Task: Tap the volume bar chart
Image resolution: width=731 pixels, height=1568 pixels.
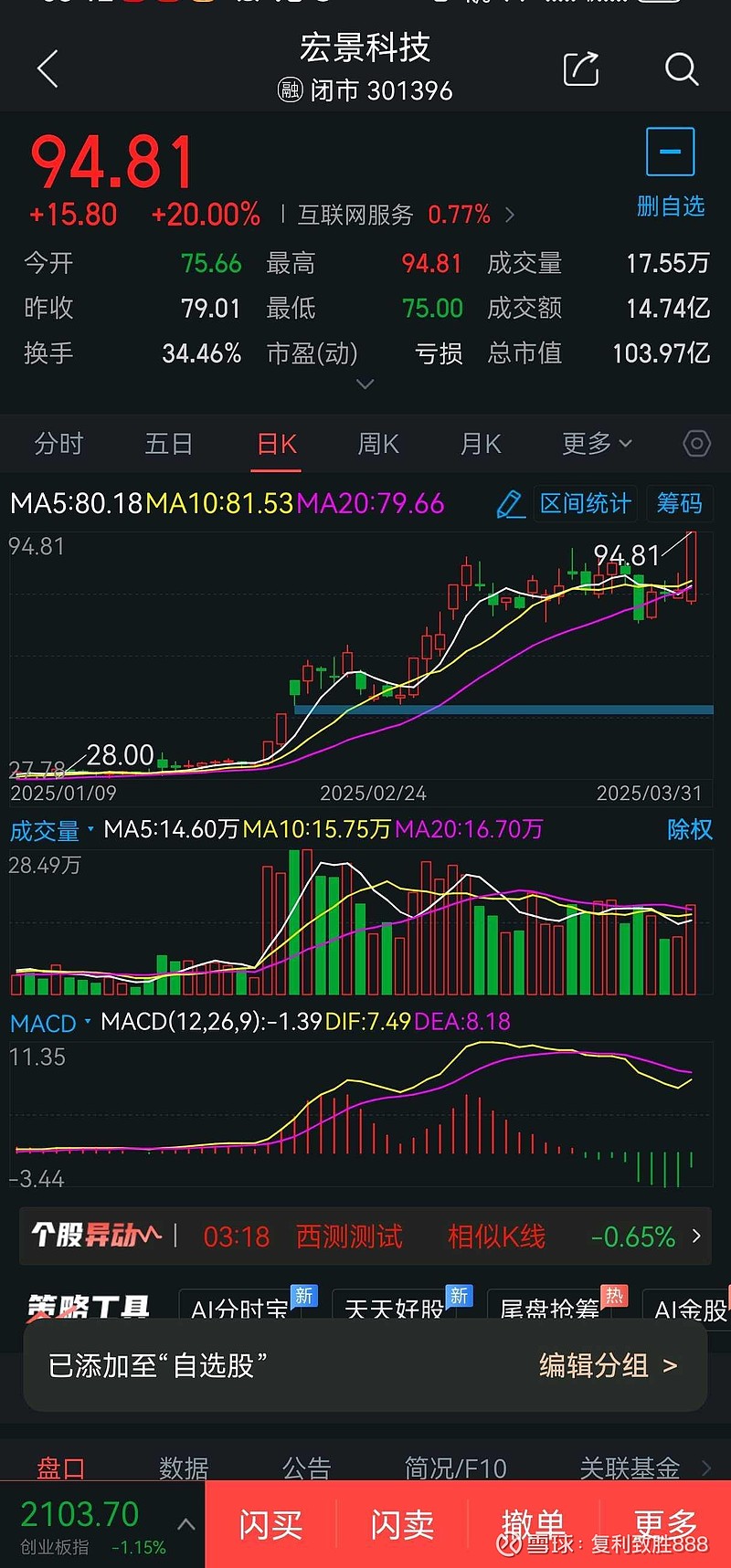Action: click(x=361, y=922)
